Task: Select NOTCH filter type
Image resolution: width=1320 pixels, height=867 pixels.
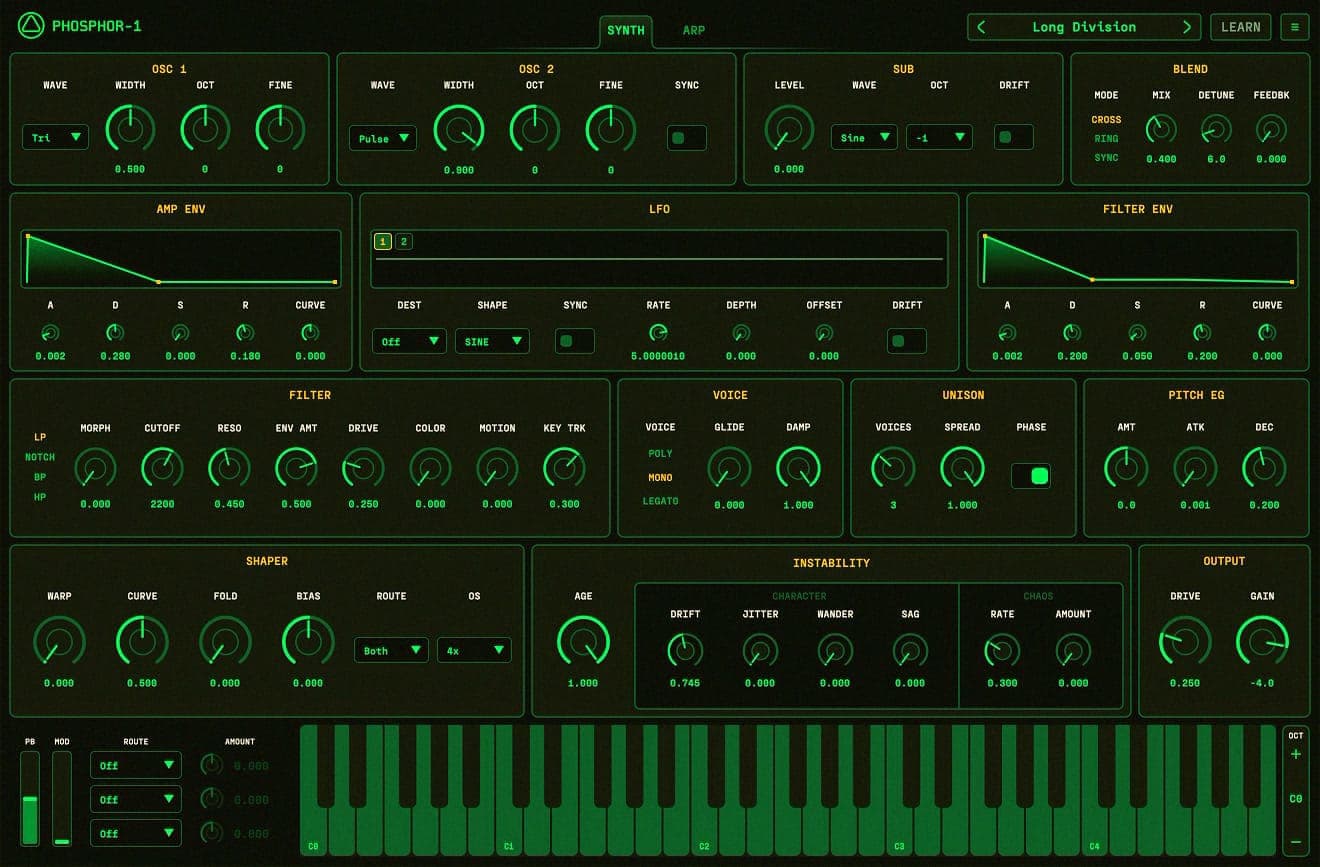Action: point(40,457)
